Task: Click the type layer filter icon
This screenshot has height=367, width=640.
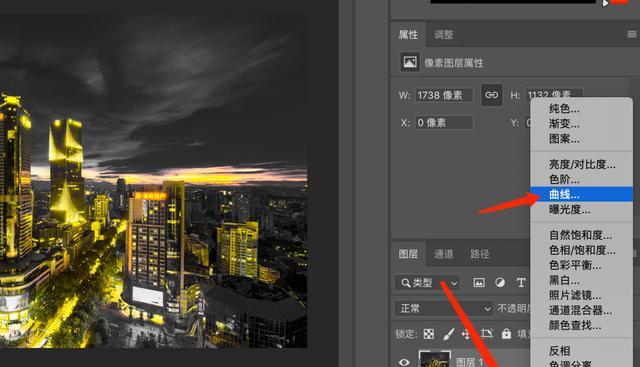Action: 521,282
